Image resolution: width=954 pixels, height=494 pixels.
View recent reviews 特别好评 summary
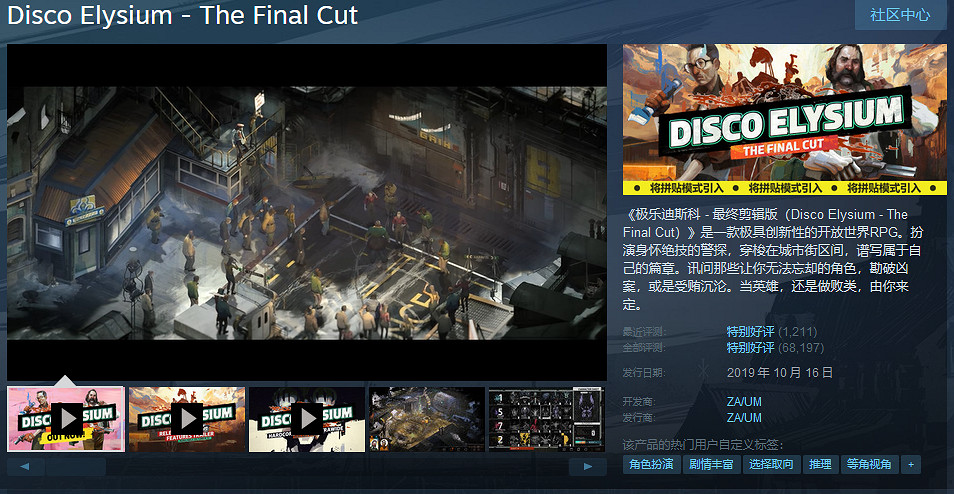tap(750, 331)
